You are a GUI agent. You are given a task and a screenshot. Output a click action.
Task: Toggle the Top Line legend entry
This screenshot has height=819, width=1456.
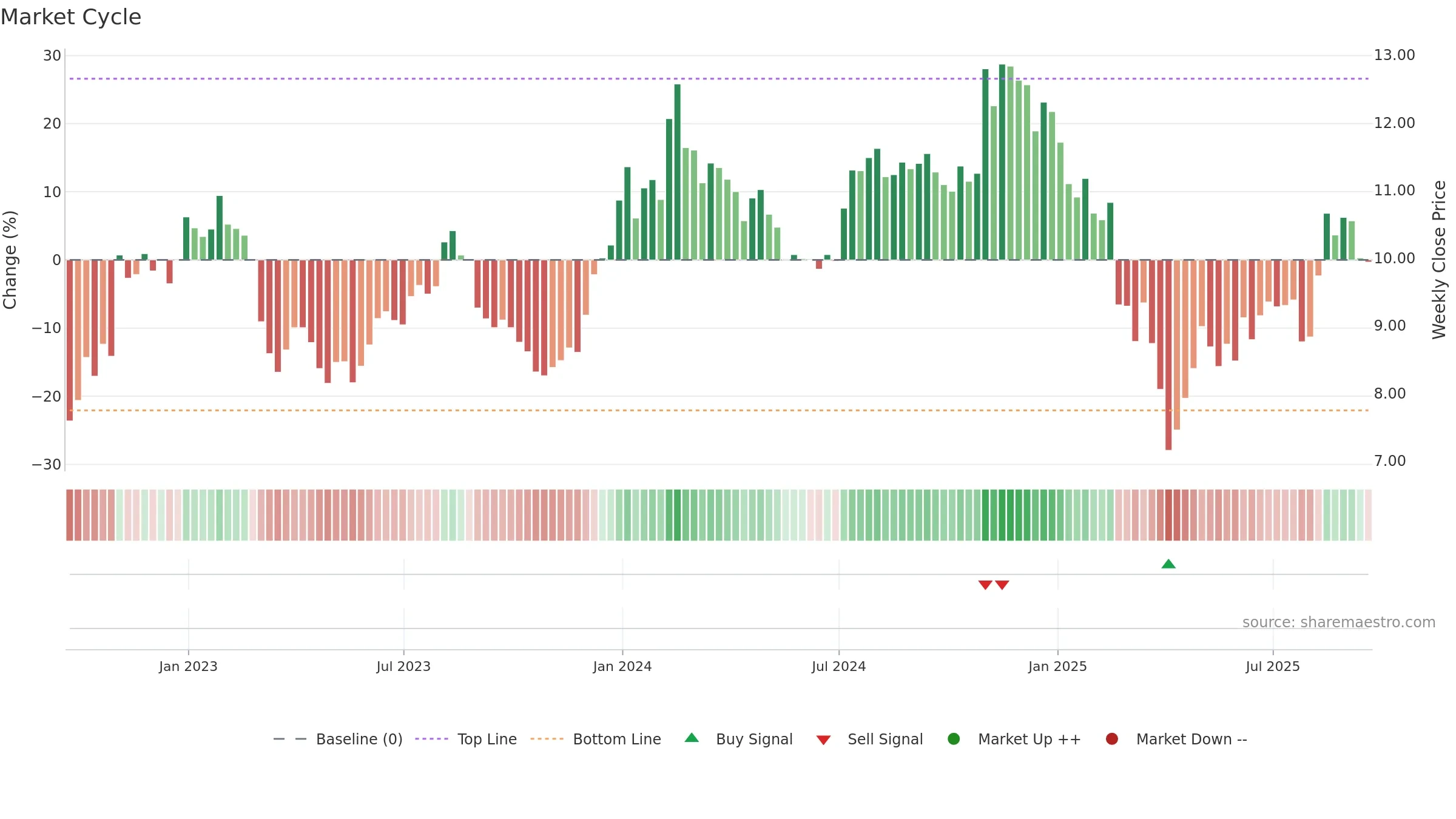466,739
